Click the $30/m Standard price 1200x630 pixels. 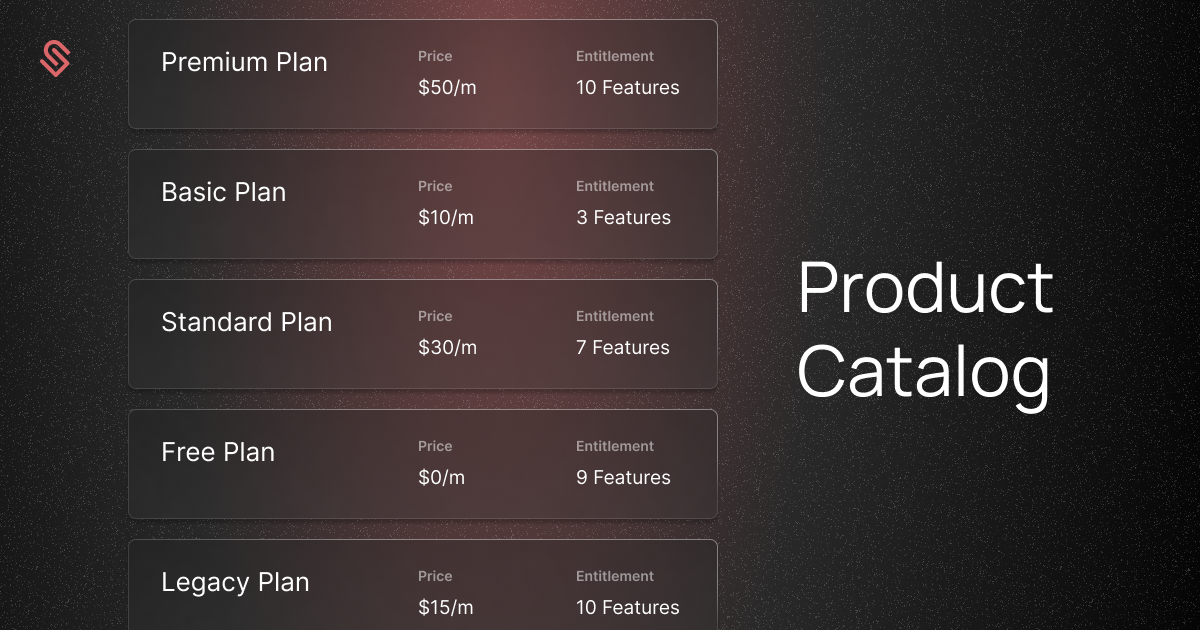(447, 348)
